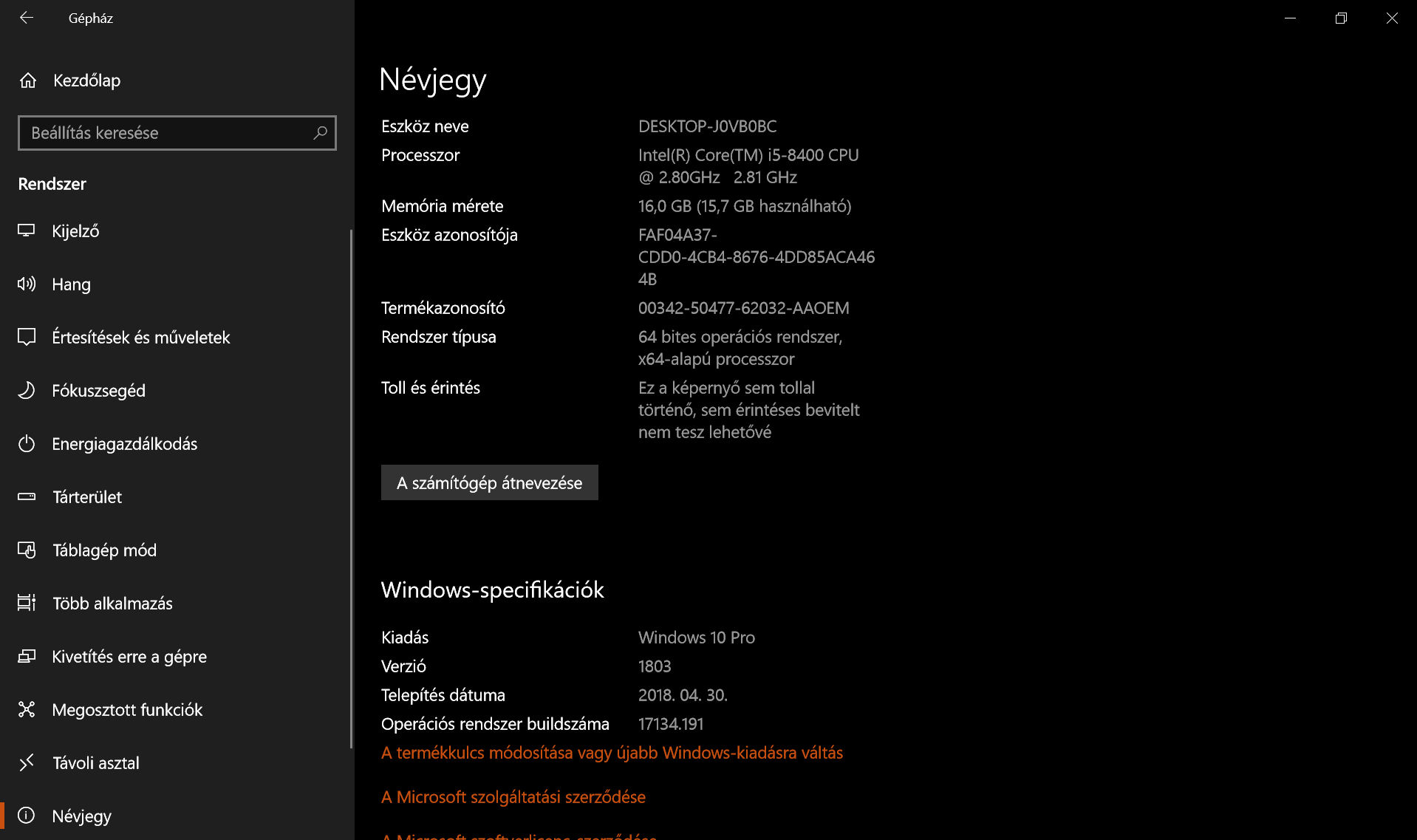Click the Kijelző monitor icon

[x=27, y=231]
